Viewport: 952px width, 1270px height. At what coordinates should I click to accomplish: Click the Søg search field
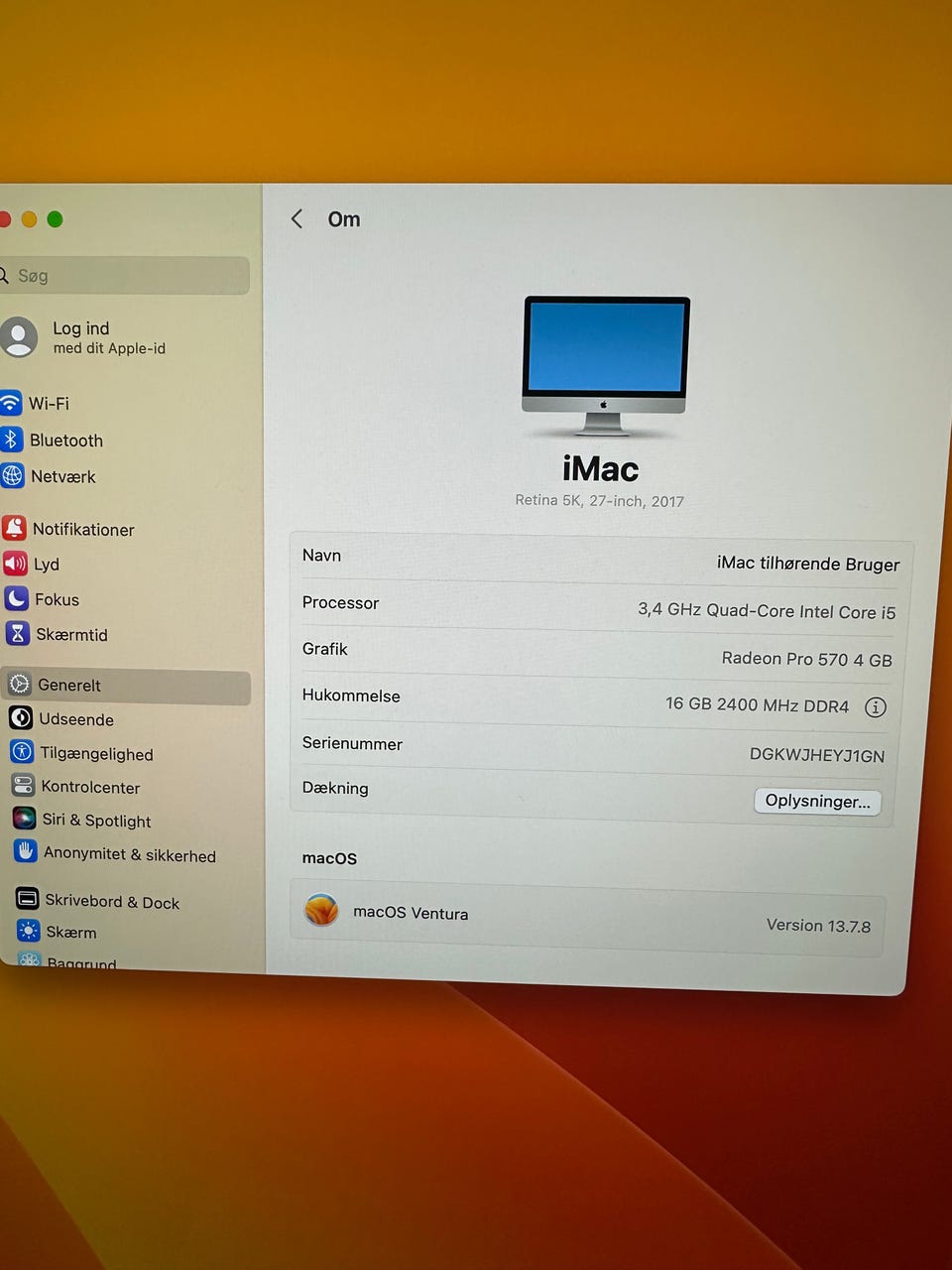[x=123, y=275]
